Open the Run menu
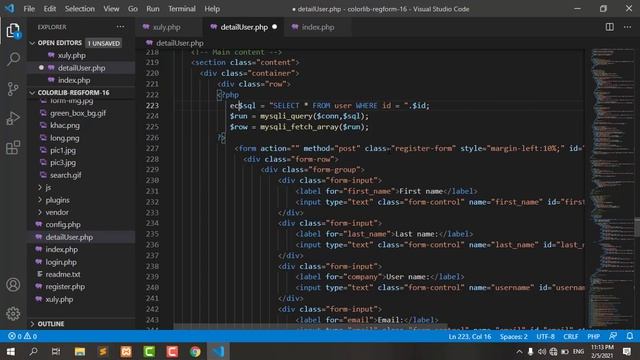 click(153, 9)
